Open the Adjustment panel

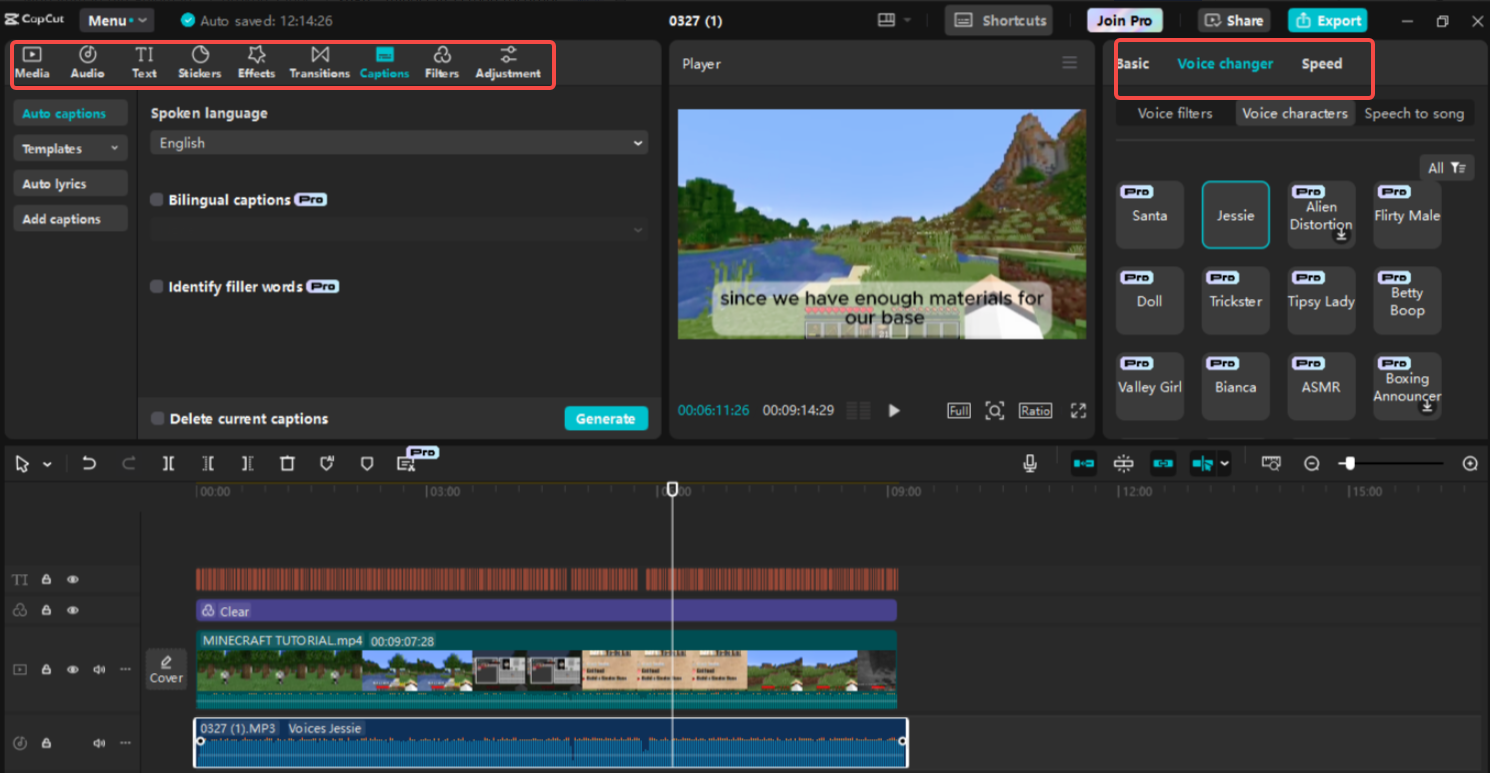(508, 62)
